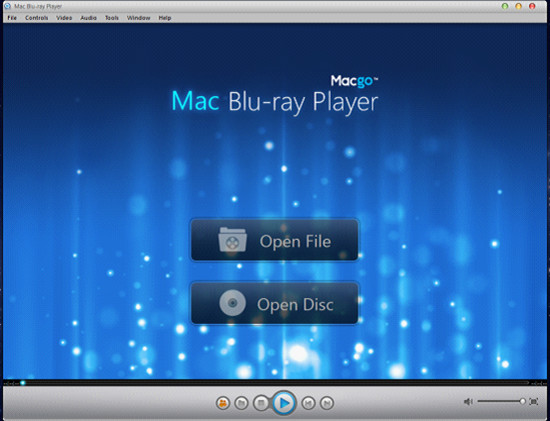Mute audio using the speaker icon
The width and height of the screenshot is (550, 421).
click(468, 401)
